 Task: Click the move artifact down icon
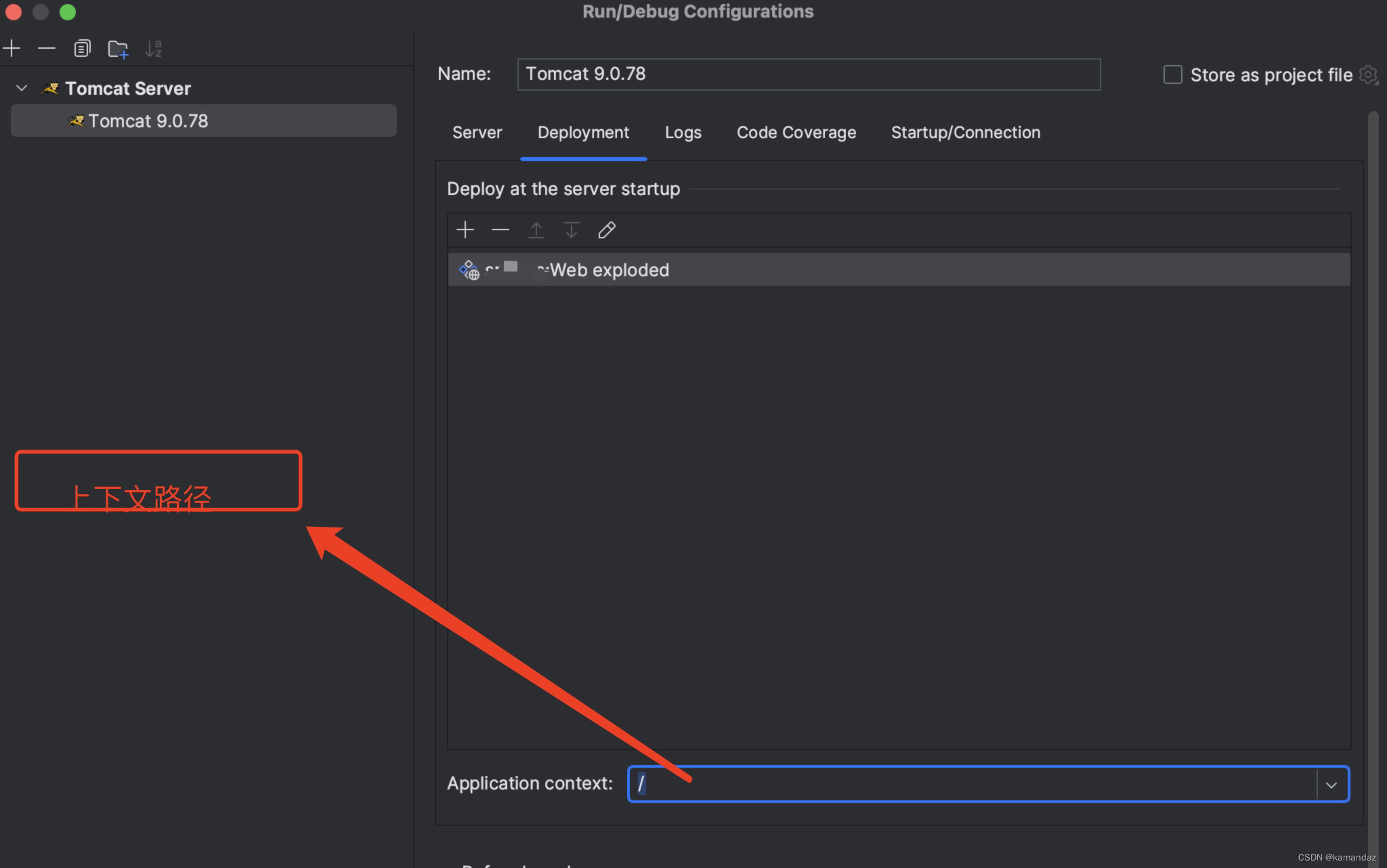tap(569, 229)
